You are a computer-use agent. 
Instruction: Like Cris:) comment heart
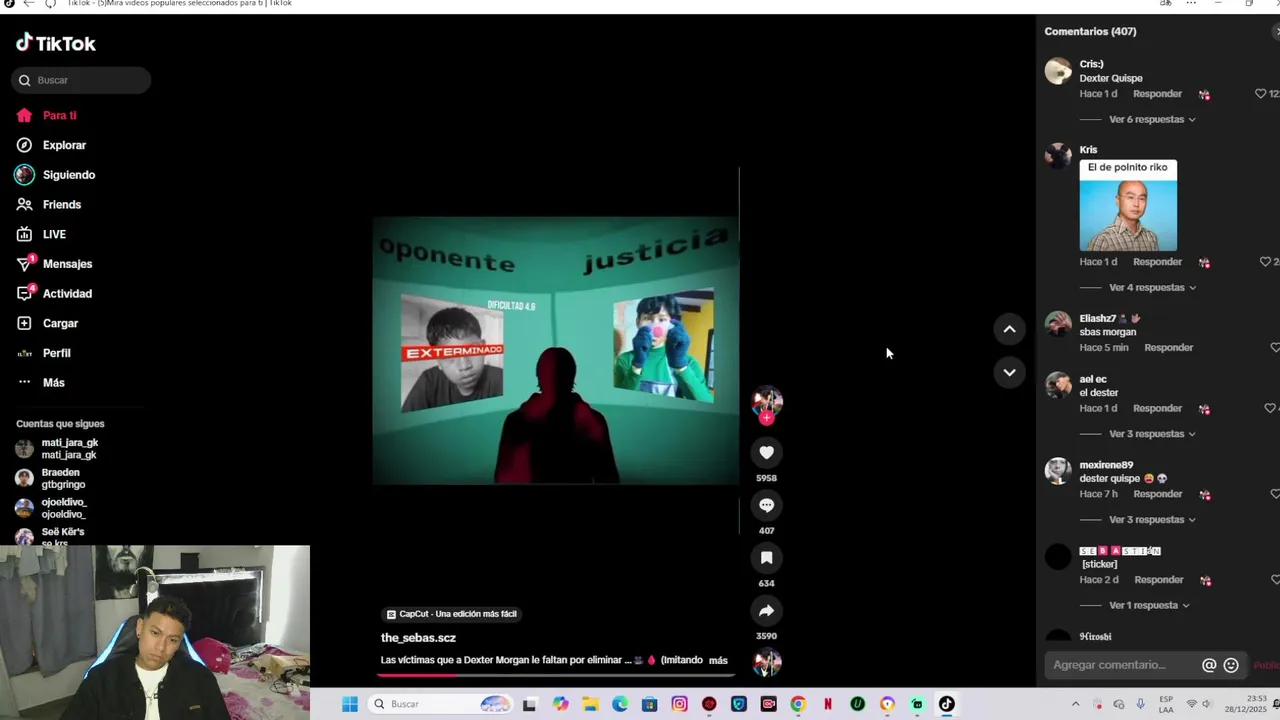click(x=1261, y=94)
